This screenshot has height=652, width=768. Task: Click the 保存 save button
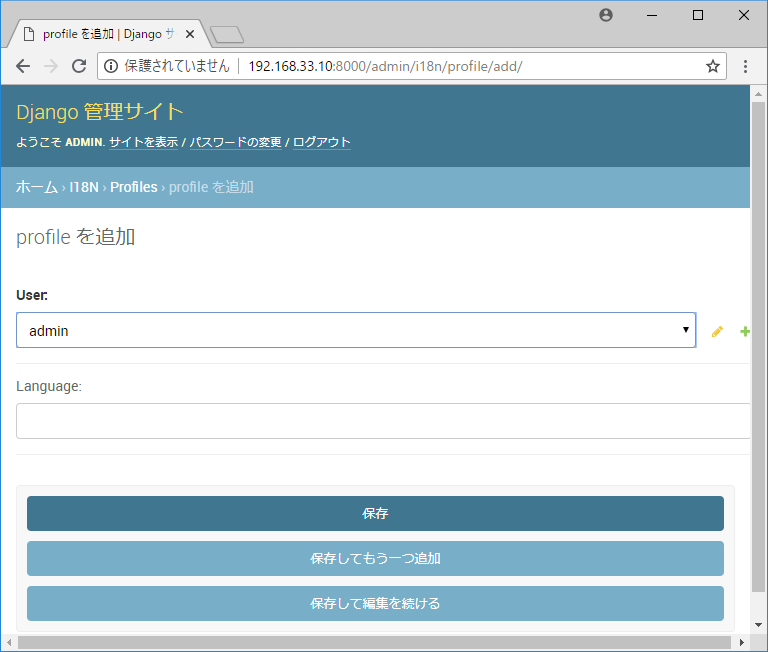pos(375,513)
